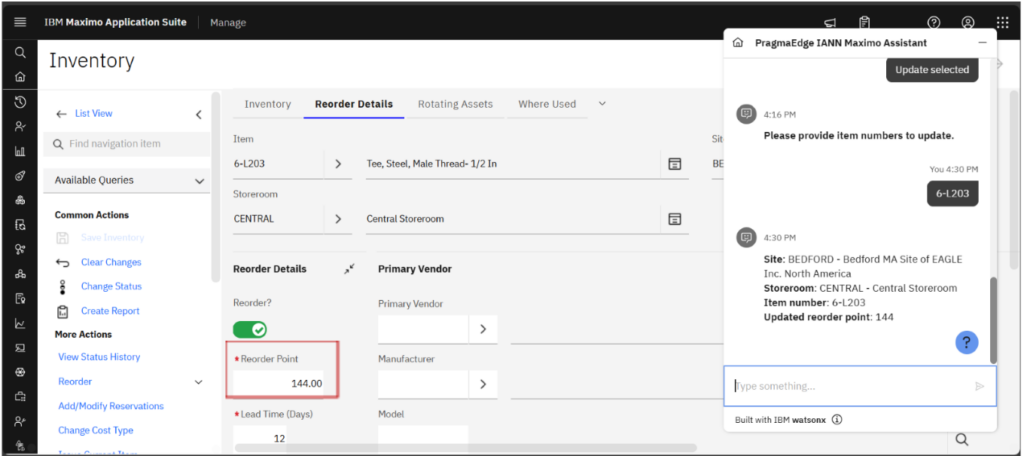Show more tabs via the chevron after Where Used
Screen dimensions: 1024x456
602,104
